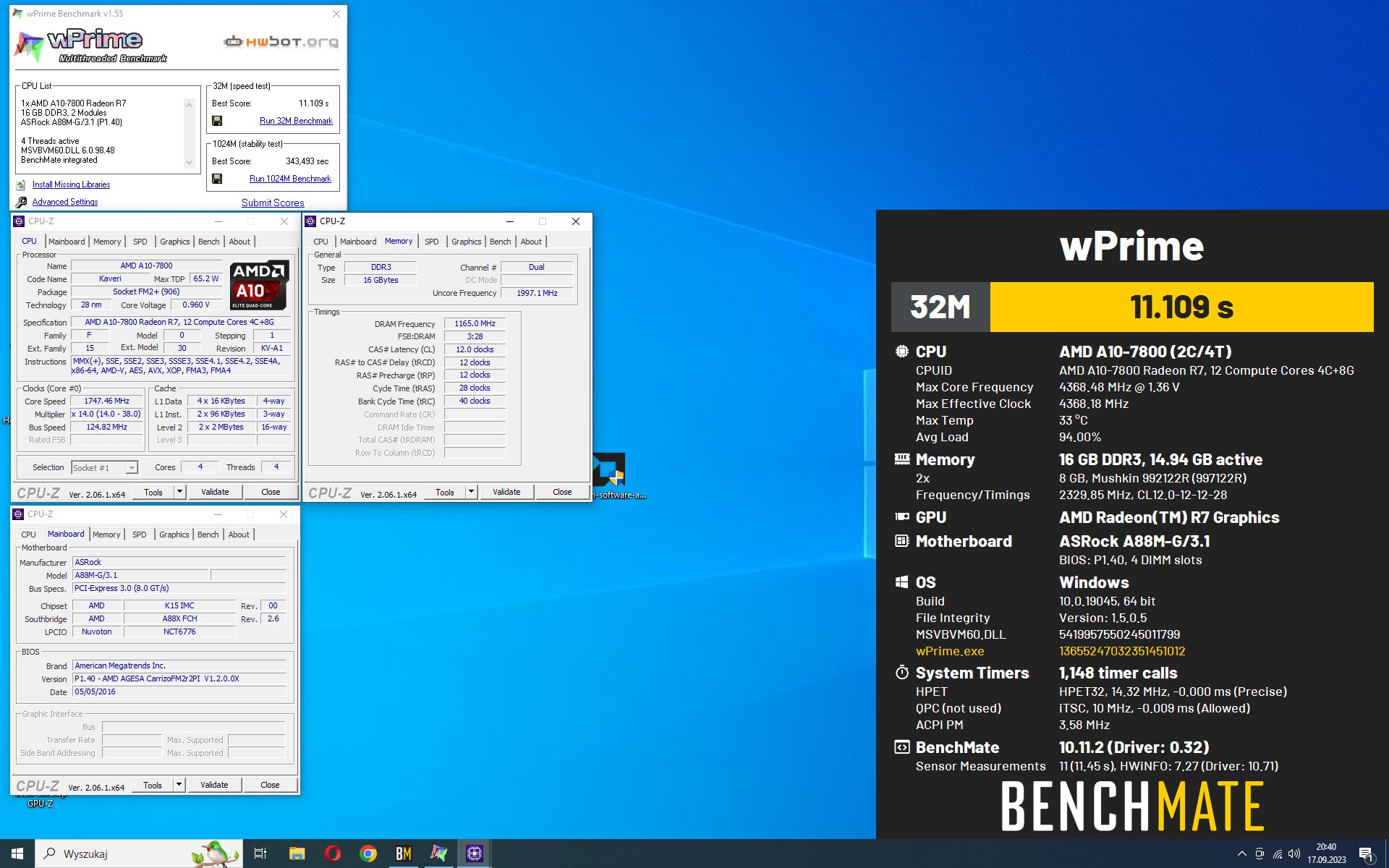Click Close button in CPU-Z CPU window
1389x868 pixels.
tap(271, 492)
